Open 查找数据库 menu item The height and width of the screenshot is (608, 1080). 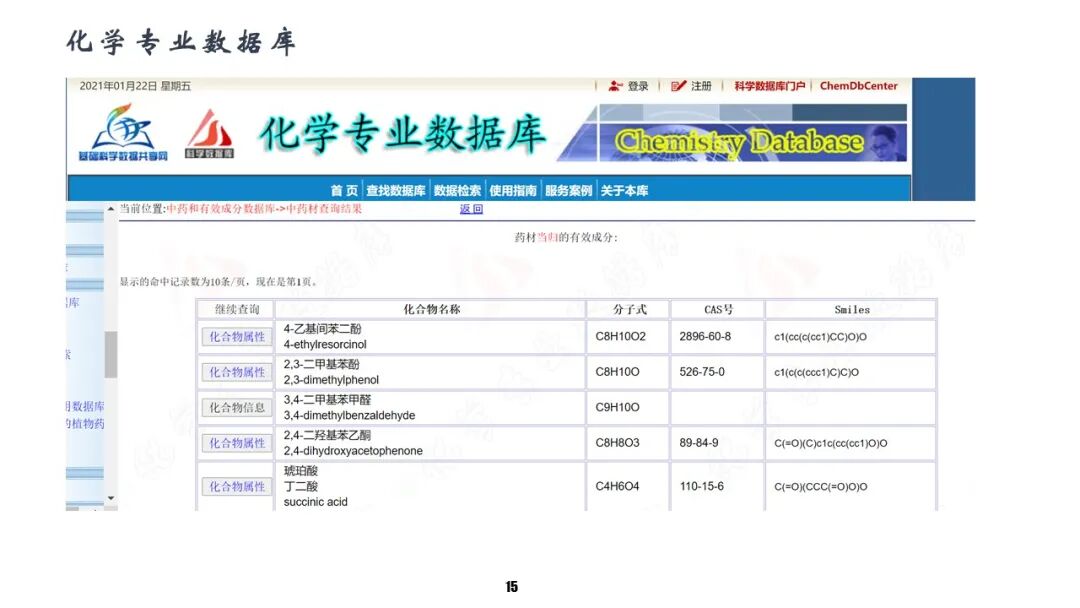tap(395, 191)
